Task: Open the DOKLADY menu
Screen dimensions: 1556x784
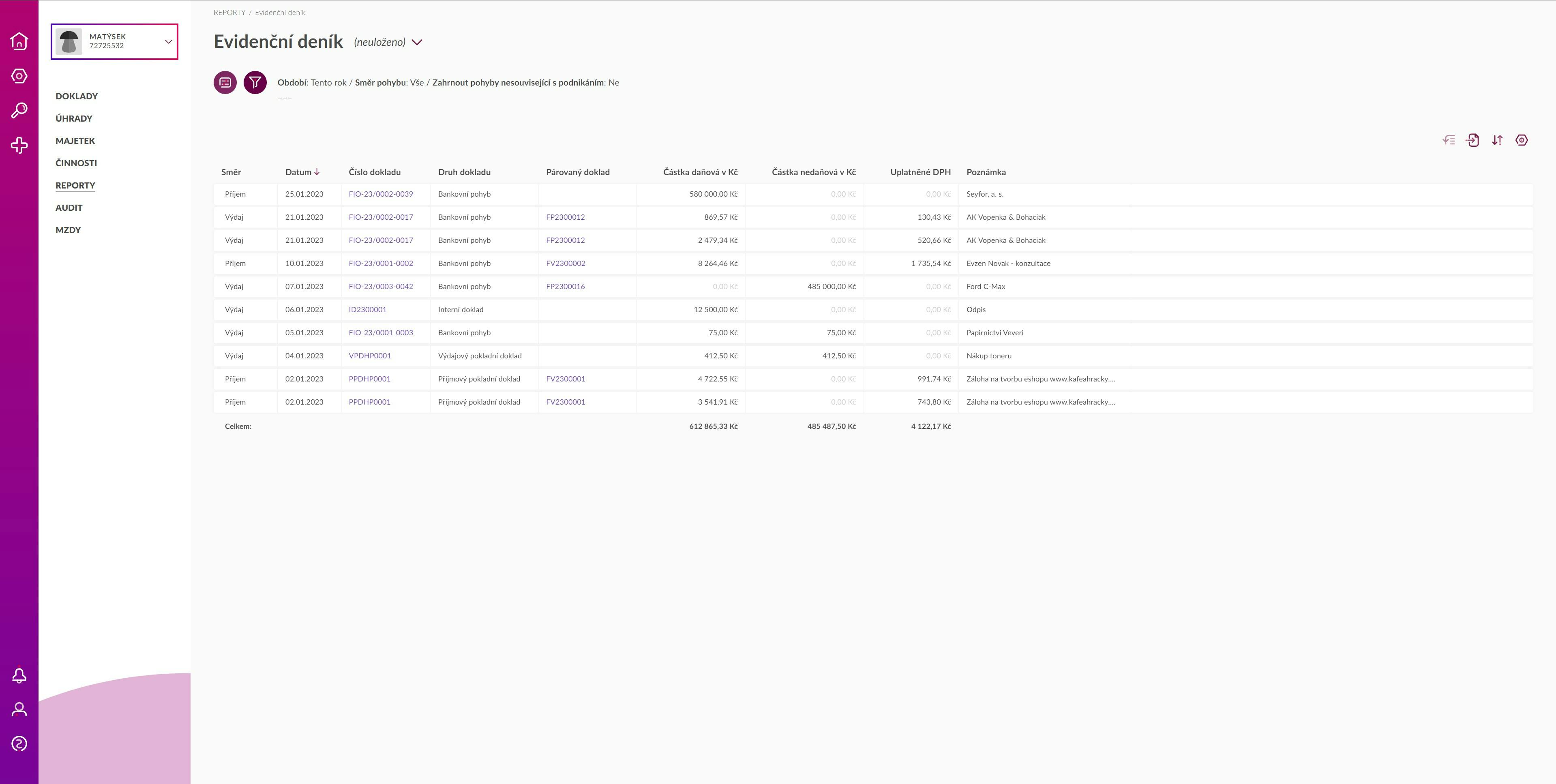Action: coord(77,96)
